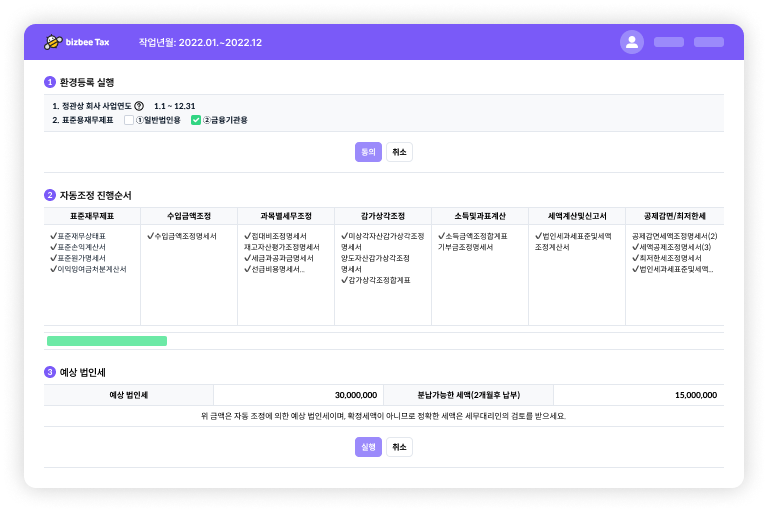
Task: Select the 소득및과표계산 column header
Action: pos(480,215)
